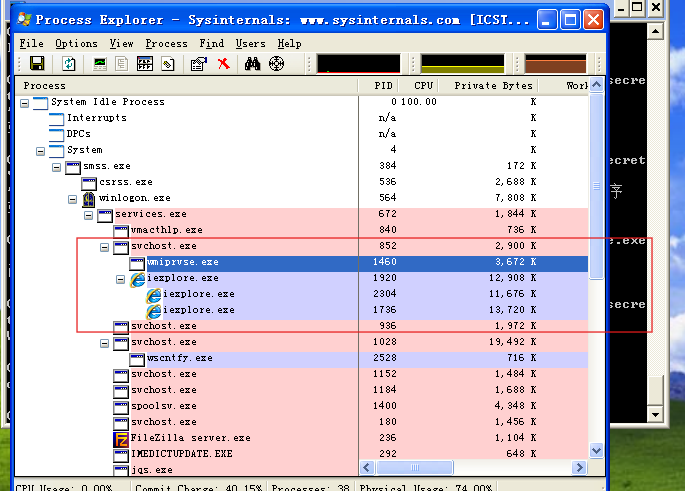Open System Information graph icon
The height and width of the screenshot is (491, 685).
point(99,64)
